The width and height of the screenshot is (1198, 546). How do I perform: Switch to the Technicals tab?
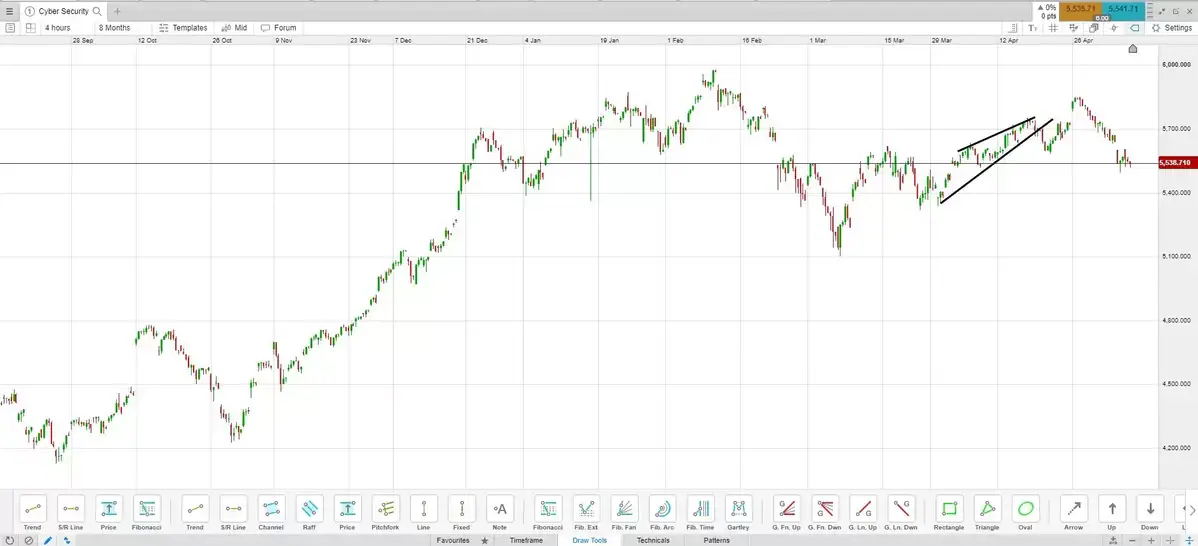(653, 540)
